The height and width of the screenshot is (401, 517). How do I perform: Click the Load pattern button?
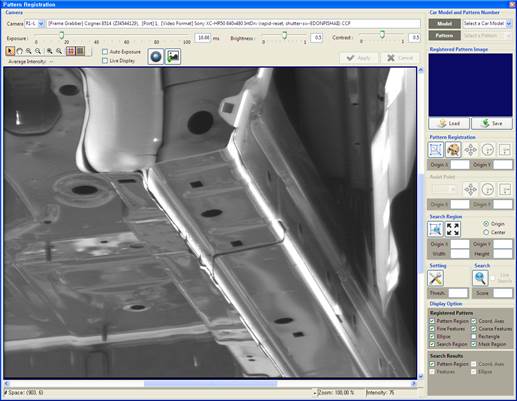(449, 123)
